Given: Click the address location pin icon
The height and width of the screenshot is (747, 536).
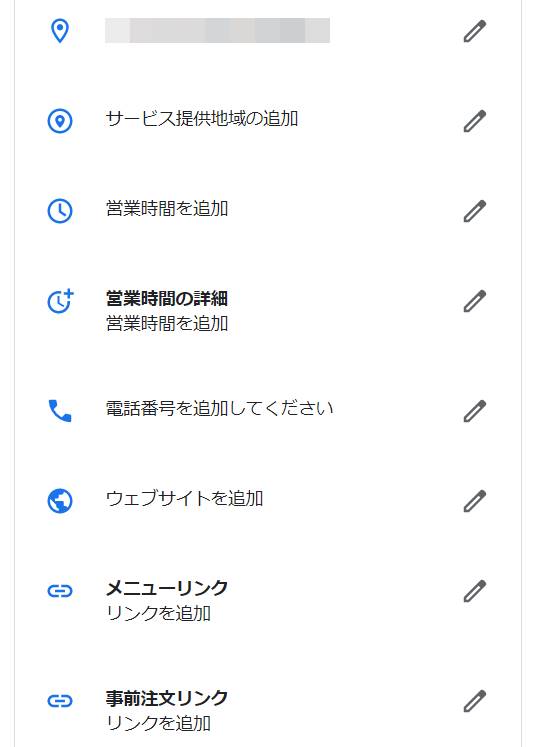Looking at the screenshot, I should click(60, 31).
